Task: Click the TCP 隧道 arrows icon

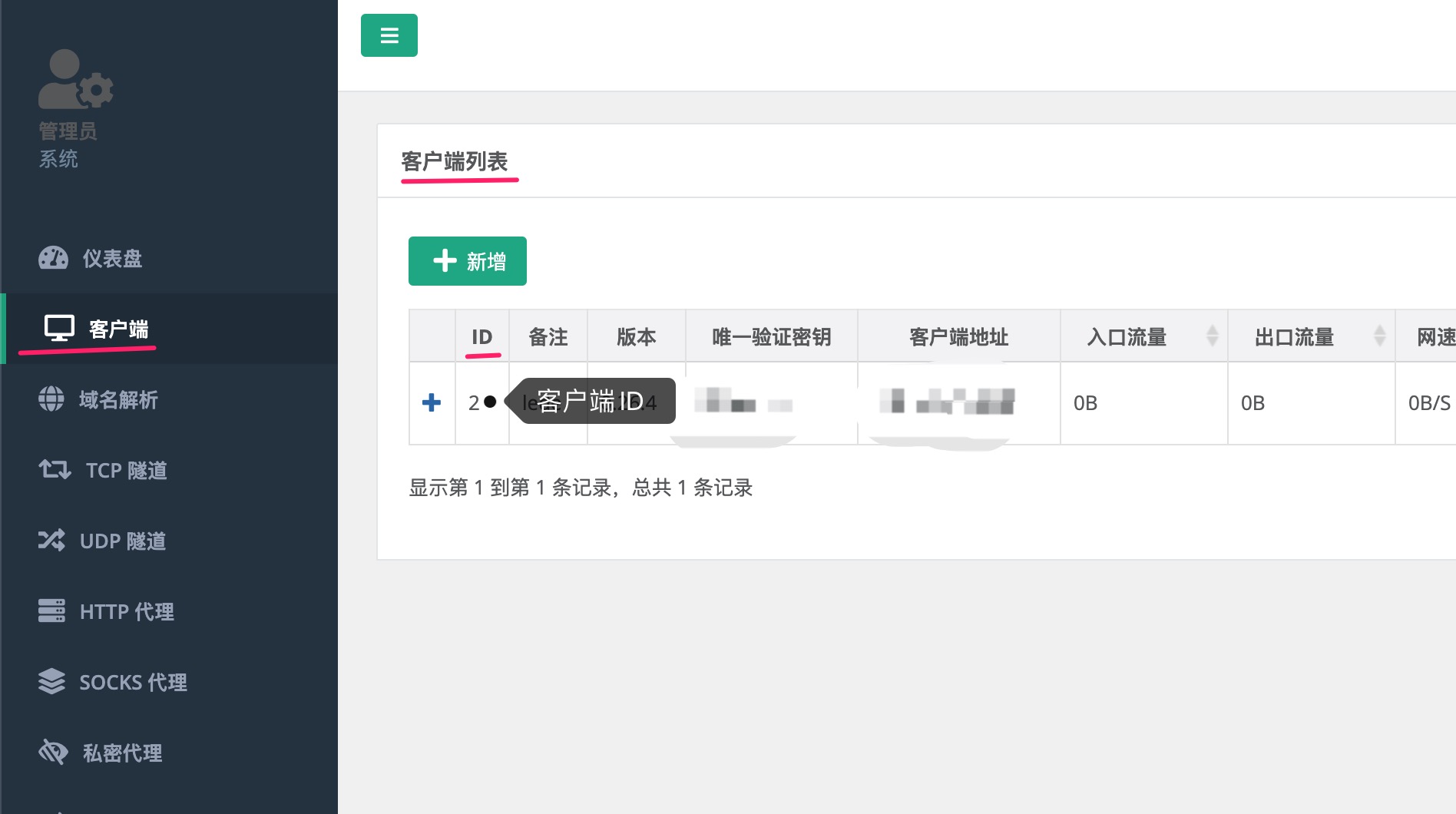Action: (x=55, y=469)
